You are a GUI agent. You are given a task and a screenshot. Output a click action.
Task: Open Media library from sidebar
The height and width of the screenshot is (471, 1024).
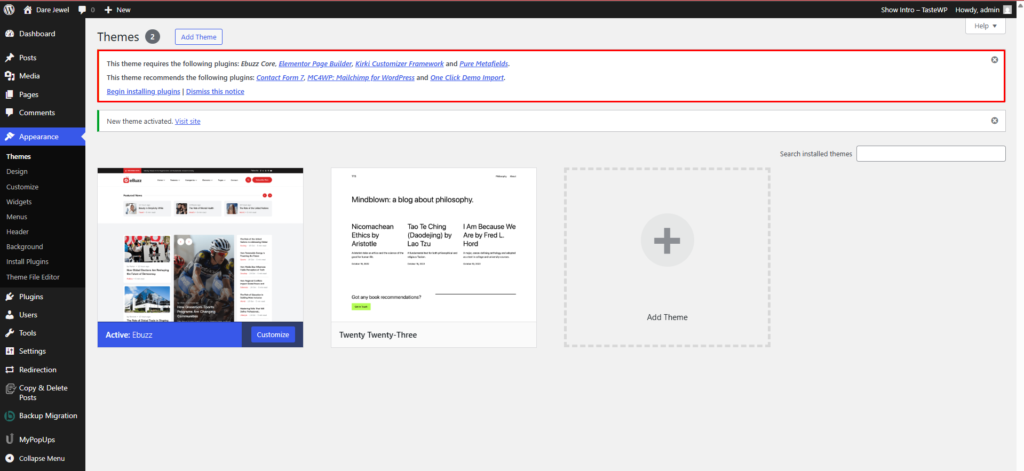(x=29, y=76)
